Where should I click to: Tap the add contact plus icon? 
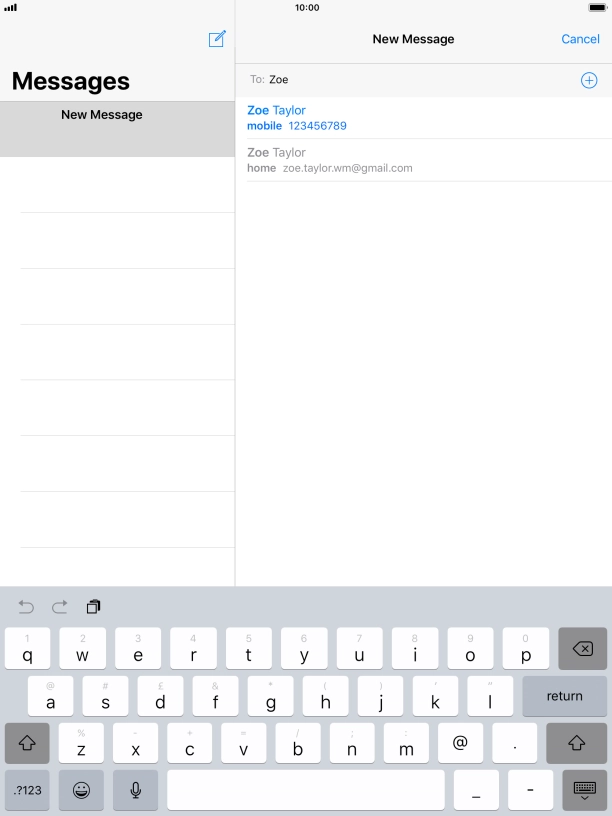589,80
